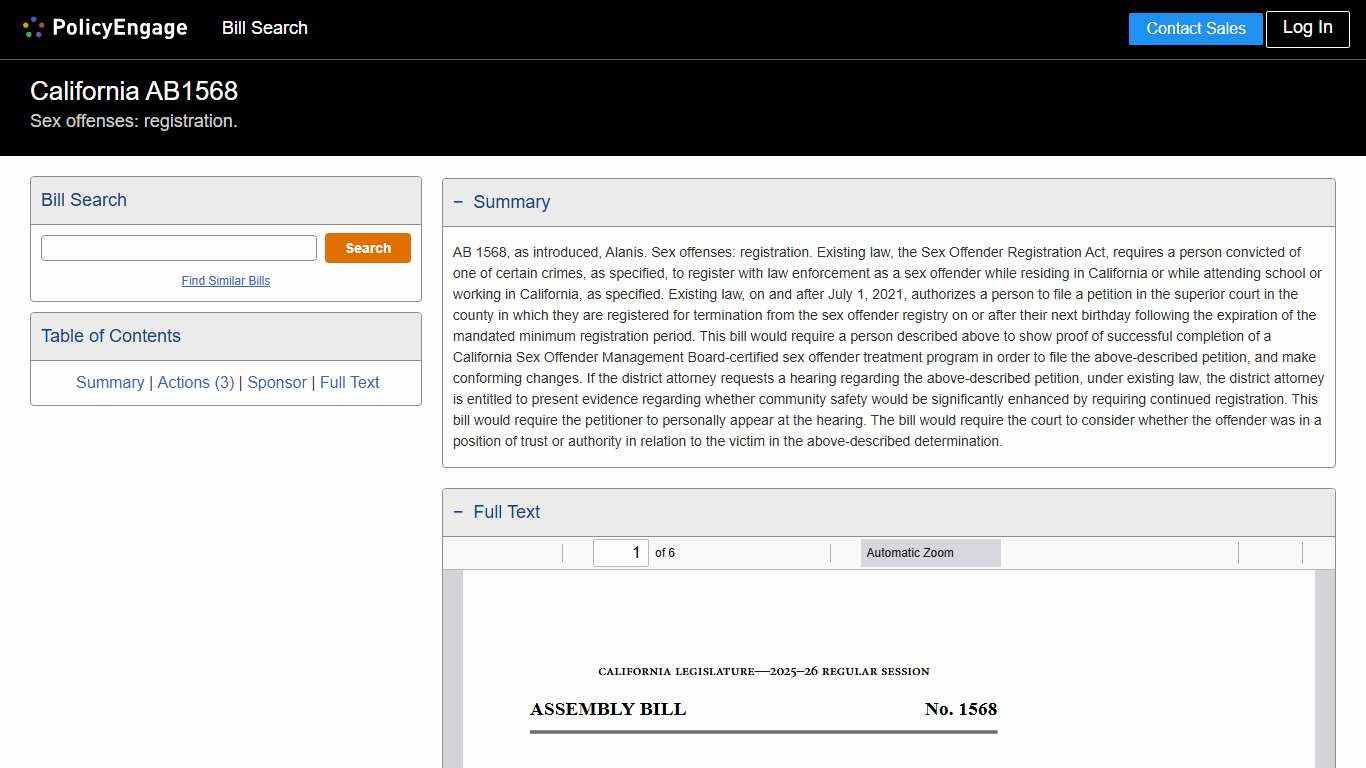Open the Actions (3) link
Image resolution: width=1366 pixels, height=768 pixels.
(x=196, y=382)
